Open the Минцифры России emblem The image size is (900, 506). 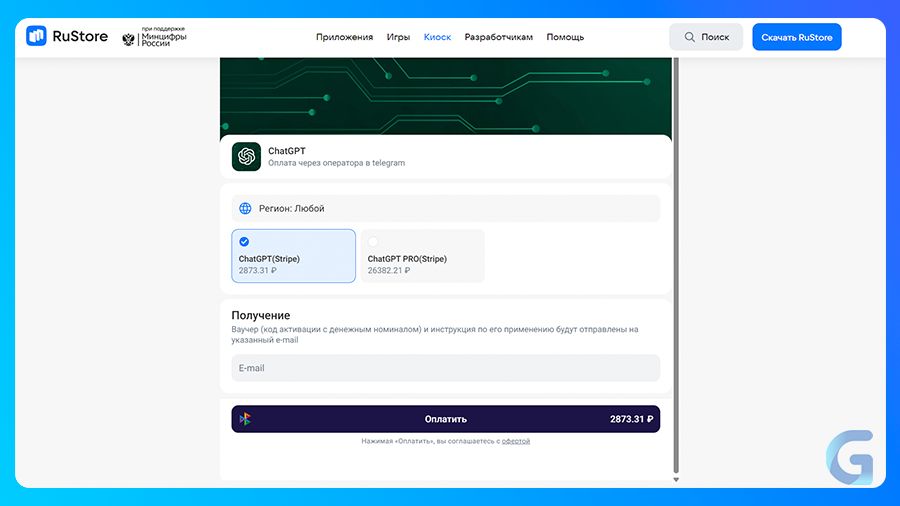click(x=129, y=39)
